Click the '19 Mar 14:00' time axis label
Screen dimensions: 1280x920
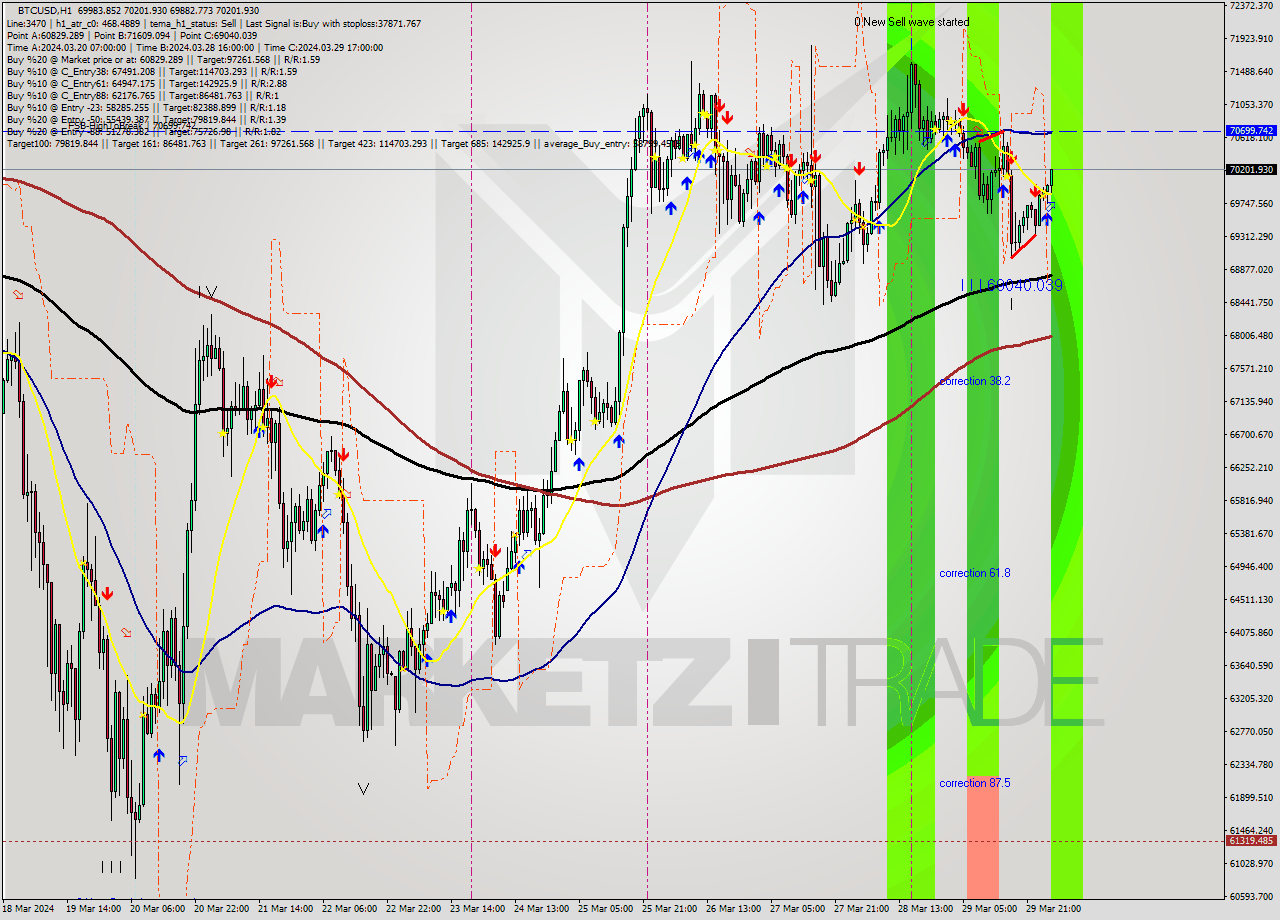click(93, 909)
